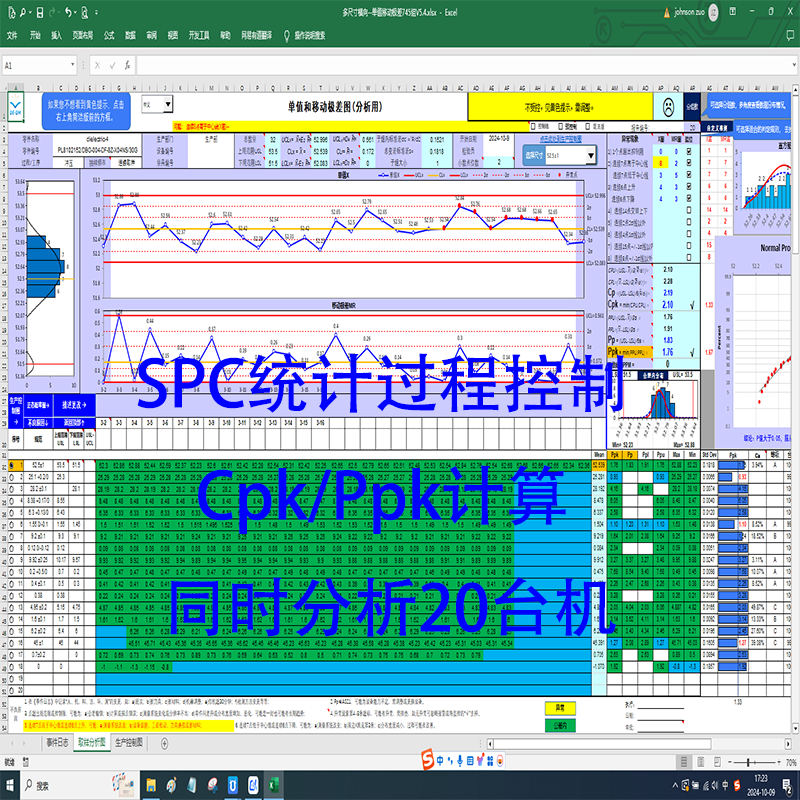Click the Excel icon in taskbar
Viewport: 800px width, 800px height.
click(273, 785)
